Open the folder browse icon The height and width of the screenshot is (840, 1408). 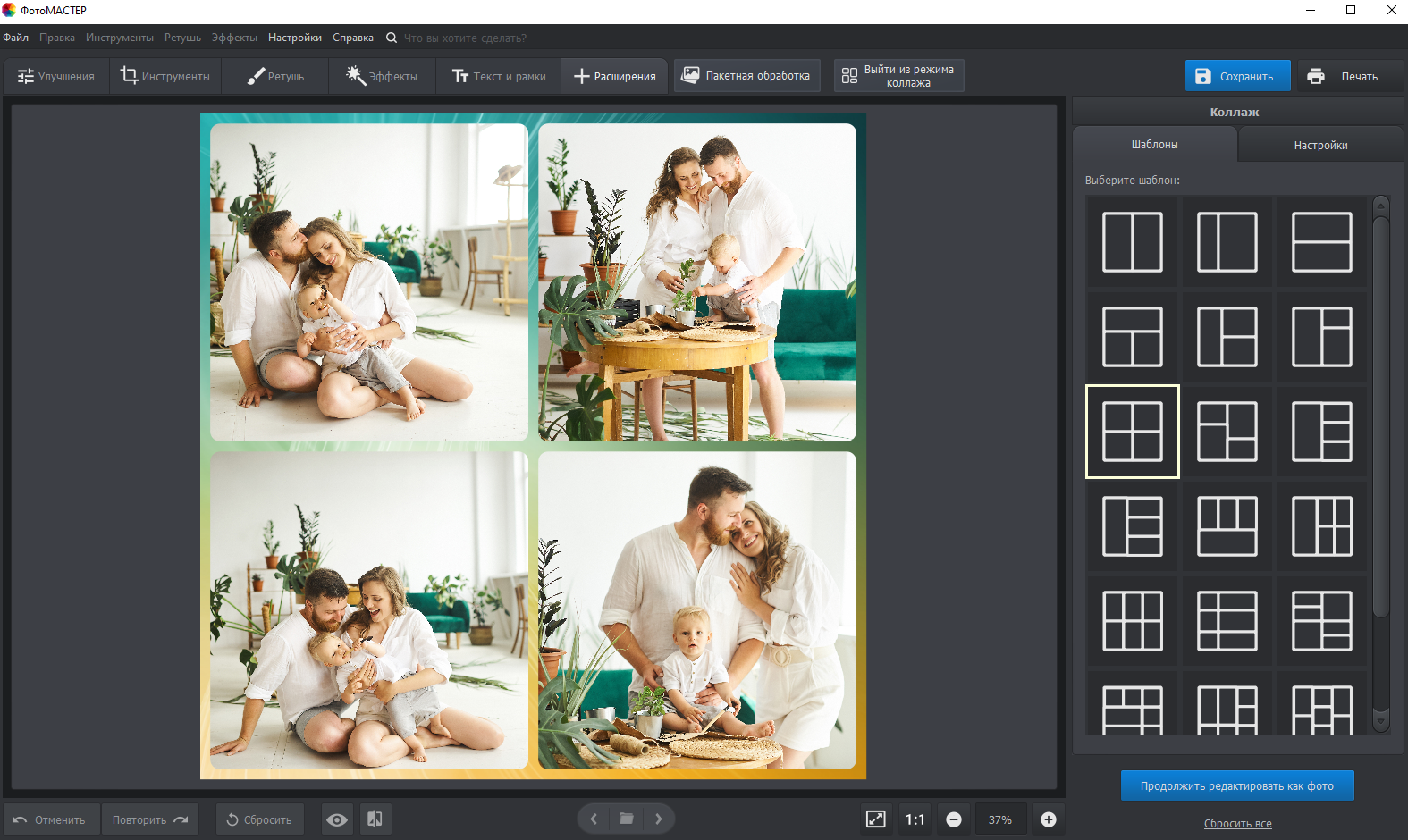tap(627, 819)
